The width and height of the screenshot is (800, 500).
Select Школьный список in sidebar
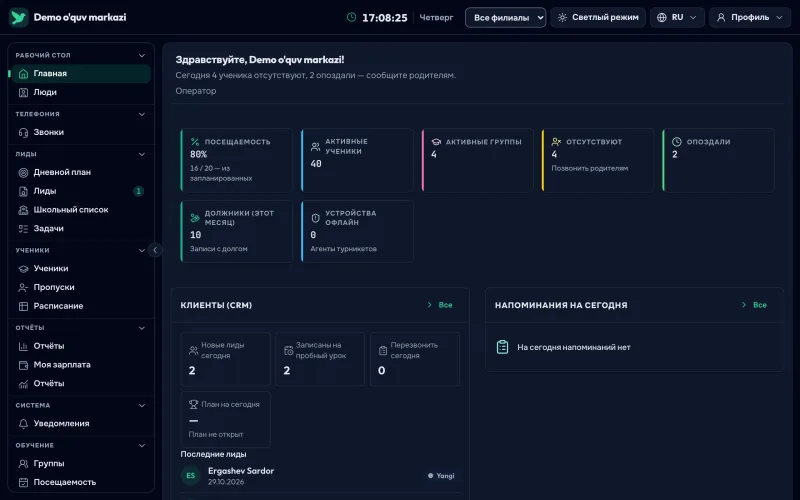point(81,210)
